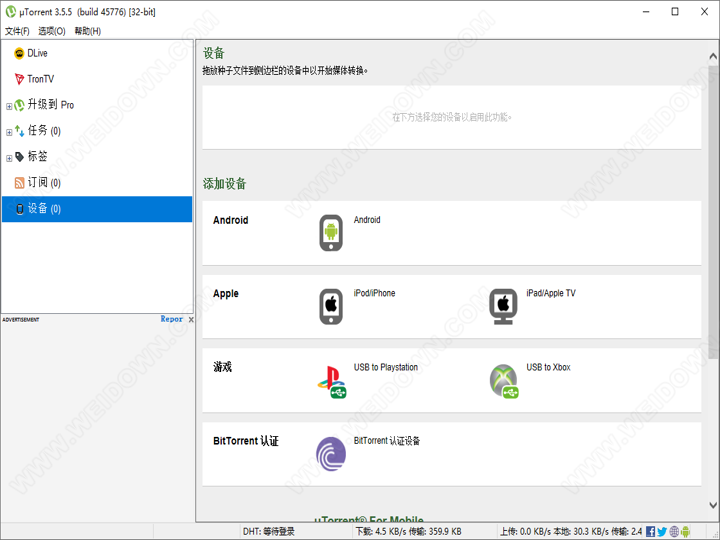Screen dimensions: 720x540
Task: Click the 在下方选择您的设备 placeholder box
Action: pyautogui.click(x=452, y=117)
